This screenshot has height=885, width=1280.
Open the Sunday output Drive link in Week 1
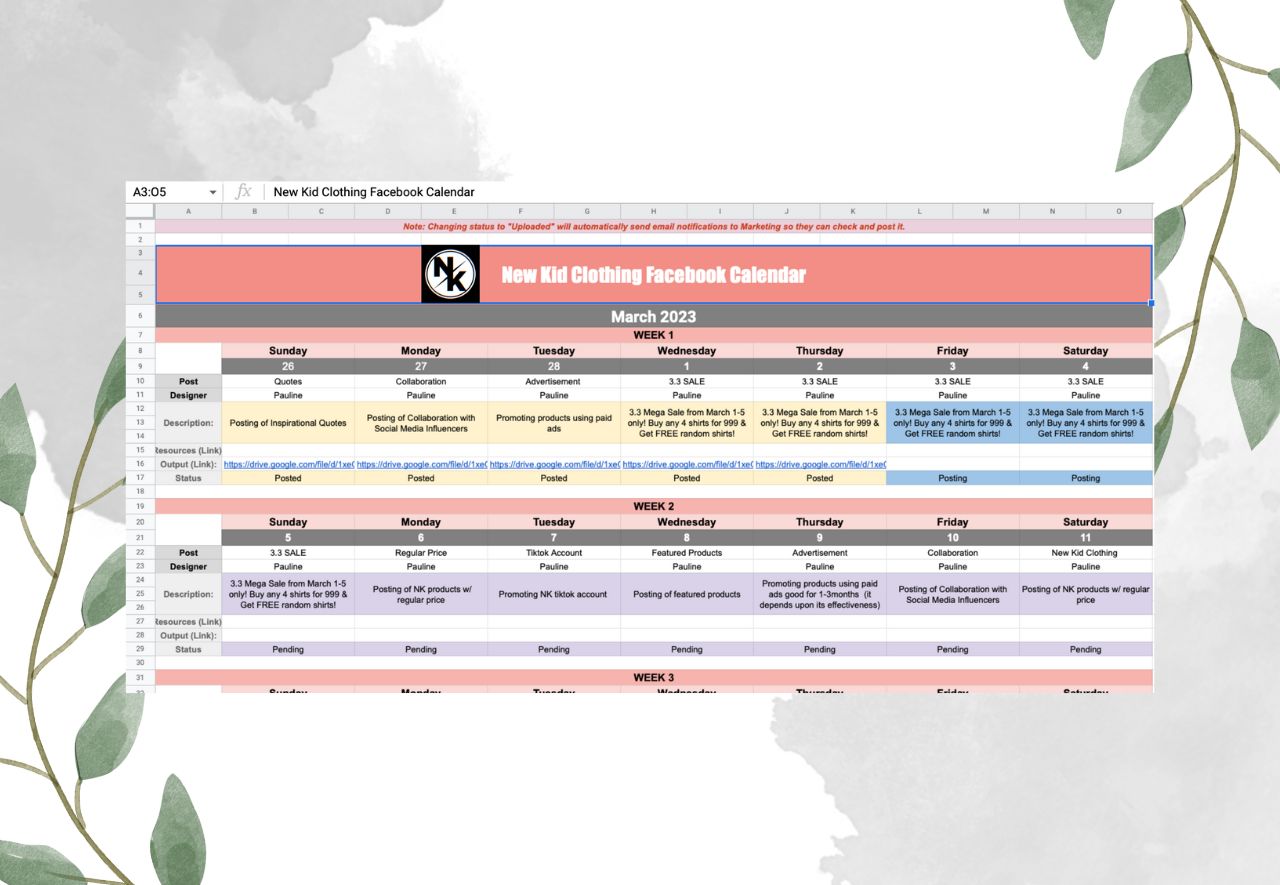click(288, 464)
